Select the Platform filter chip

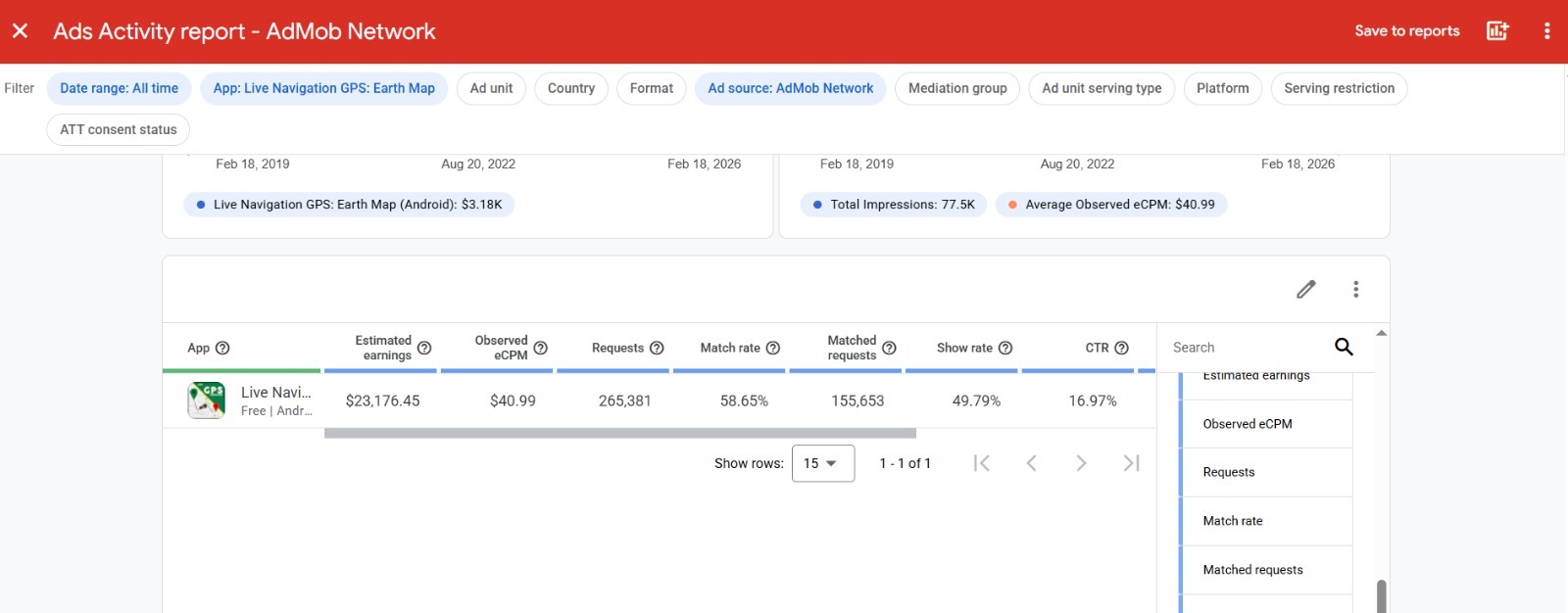pos(1222,88)
